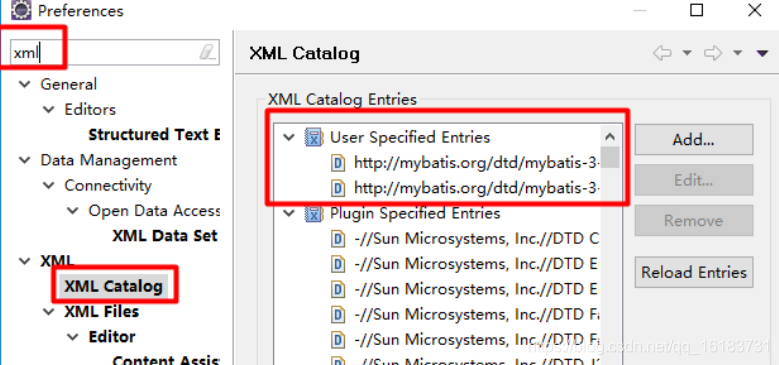Collapse the XML Files node
Image resolution: width=779 pixels, height=365 pixels.
click(49, 312)
